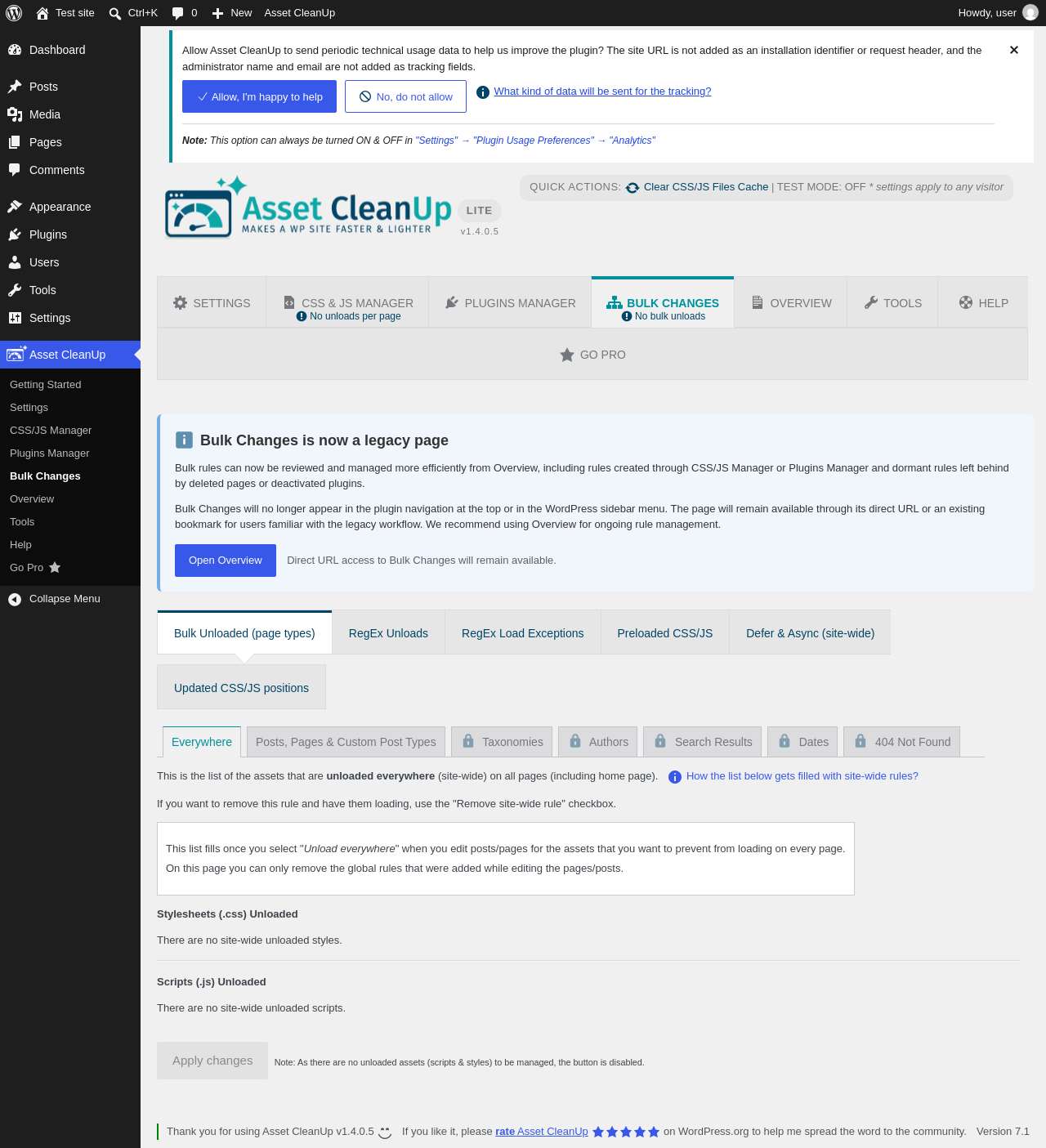The height and width of the screenshot is (1148, 1046).
Task: Open How the list below gets filled link
Action: 802,776
